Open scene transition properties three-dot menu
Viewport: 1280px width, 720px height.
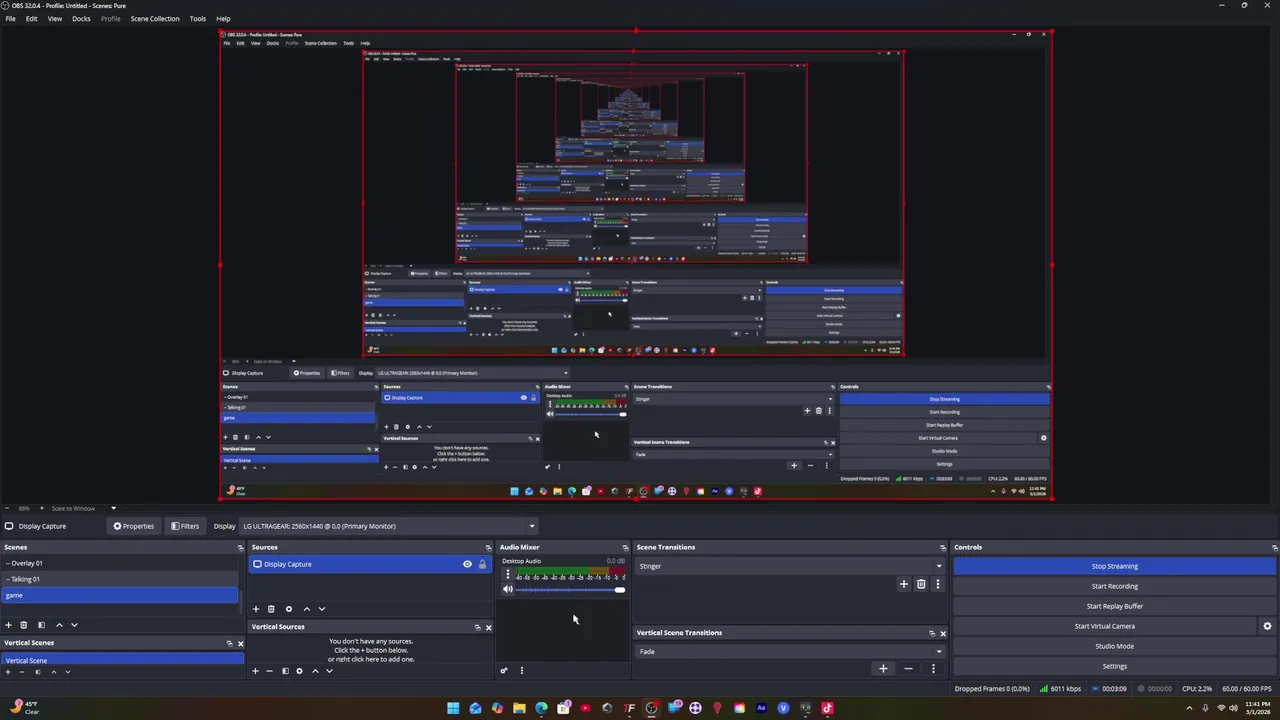click(937, 584)
